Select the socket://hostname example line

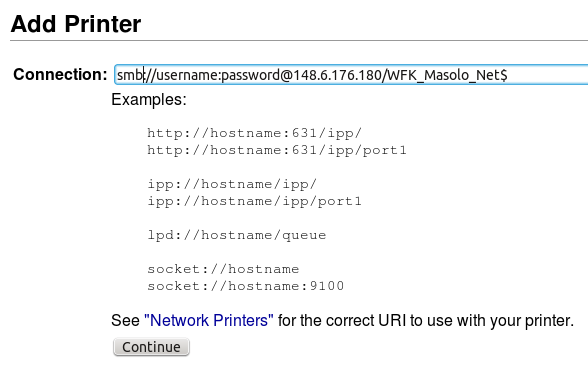pos(223,269)
